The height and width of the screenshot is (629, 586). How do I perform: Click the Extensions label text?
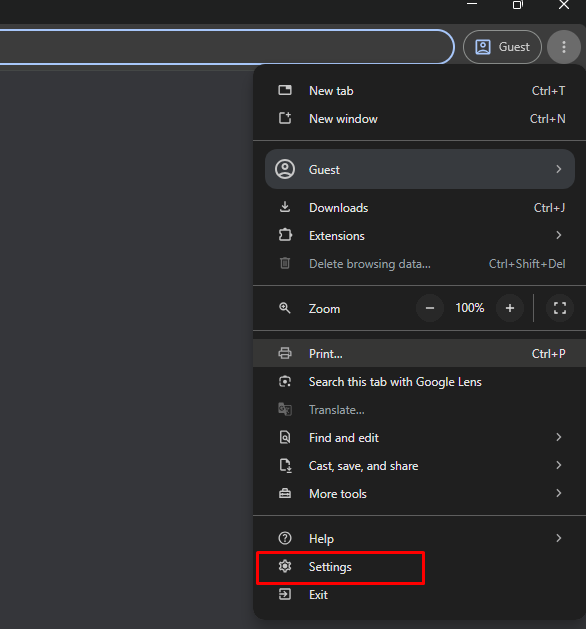tap(337, 236)
